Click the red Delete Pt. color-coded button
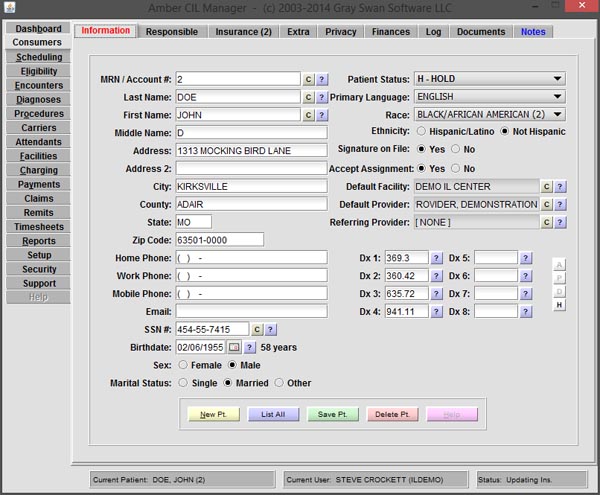Viewport: 600px width, 495px height. point(392,414)
